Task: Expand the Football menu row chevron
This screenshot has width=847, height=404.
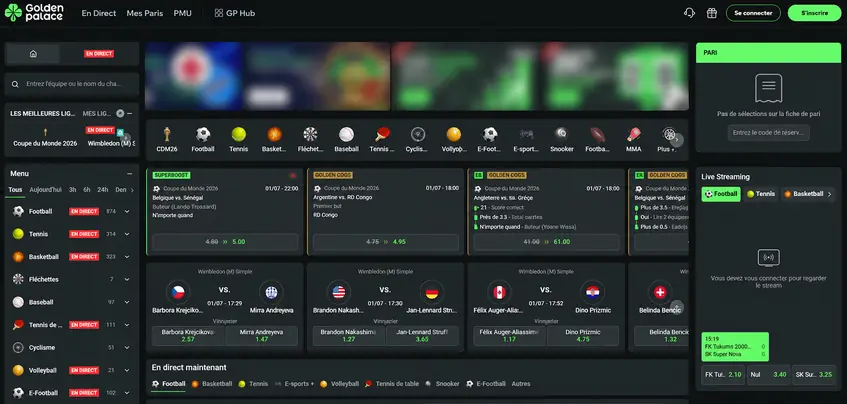Action: [x=127, y=212]
